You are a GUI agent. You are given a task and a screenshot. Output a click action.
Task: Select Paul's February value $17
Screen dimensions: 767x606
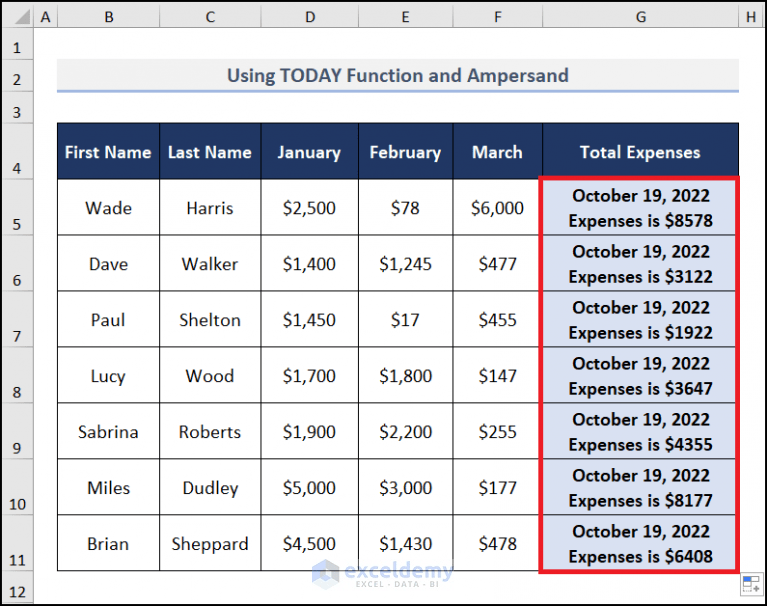click(406, 319)
